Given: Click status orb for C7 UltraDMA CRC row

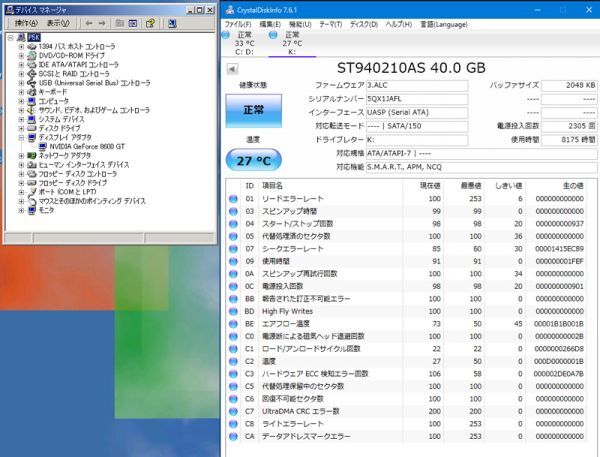Looking at the screenshot, I should 233,411.
